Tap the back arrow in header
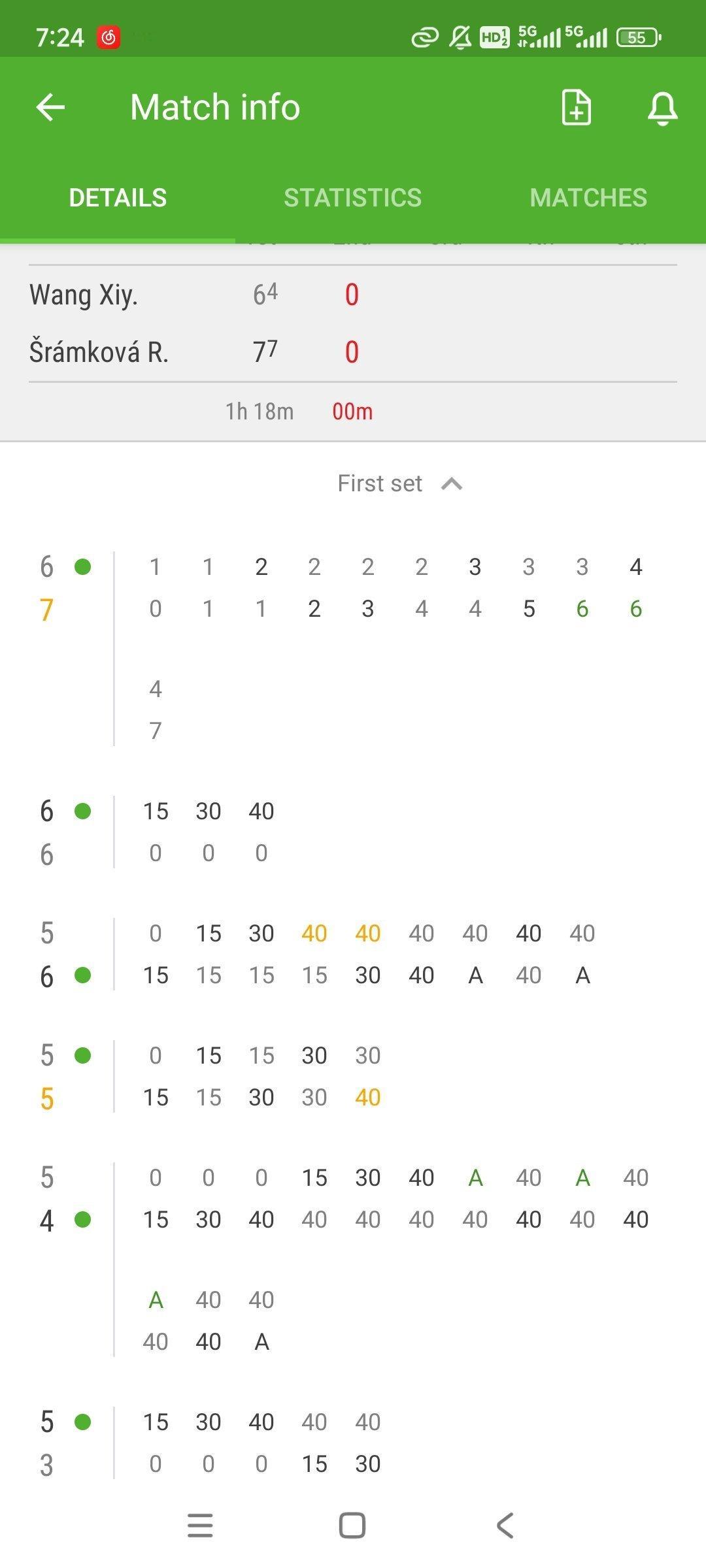 click(50, 107)
